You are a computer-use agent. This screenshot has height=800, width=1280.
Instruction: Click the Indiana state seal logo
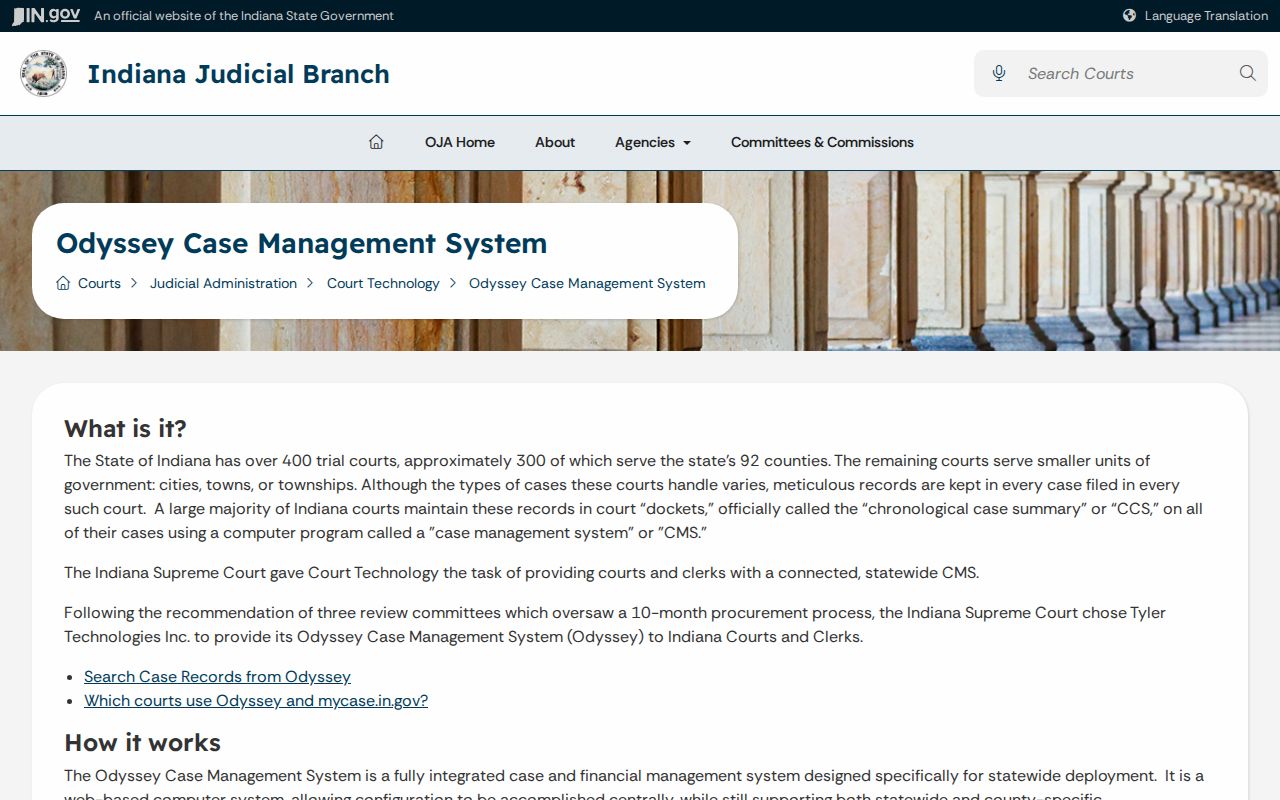click(43, 74)
